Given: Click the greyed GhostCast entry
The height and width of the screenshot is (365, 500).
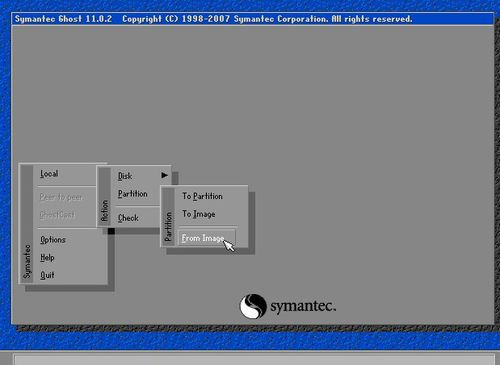Looking at the screenshot, I should tap(57, 215).
